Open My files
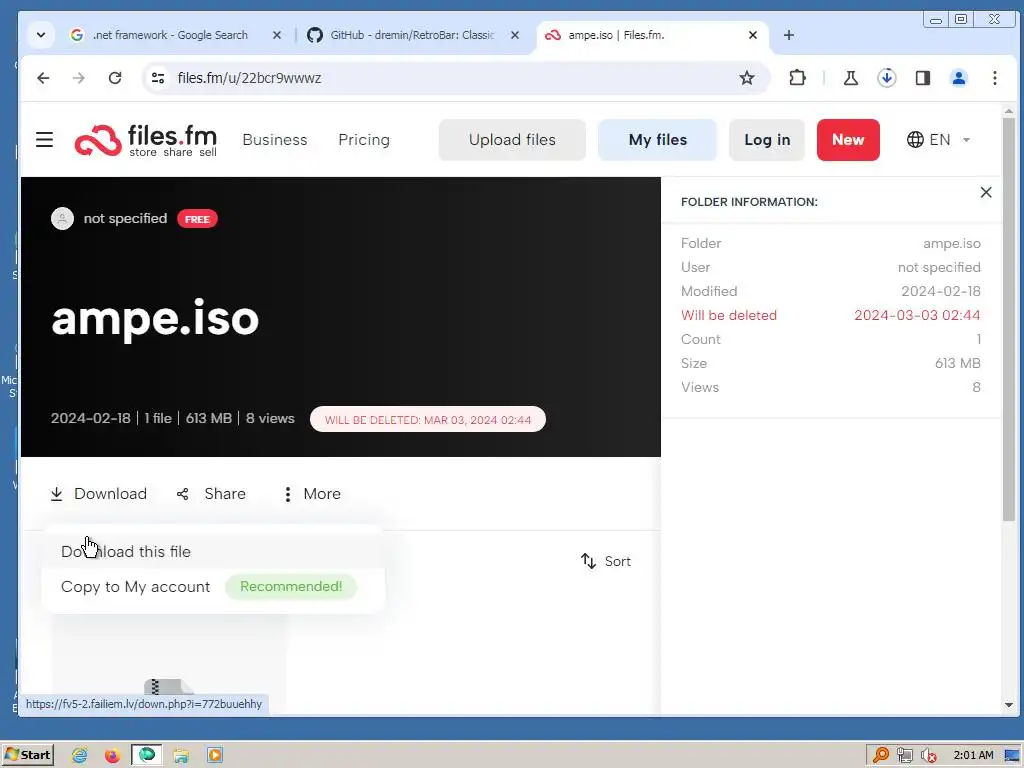This screenshot has width=1024, height=768. pyautogui.click(x=658, y=140)
